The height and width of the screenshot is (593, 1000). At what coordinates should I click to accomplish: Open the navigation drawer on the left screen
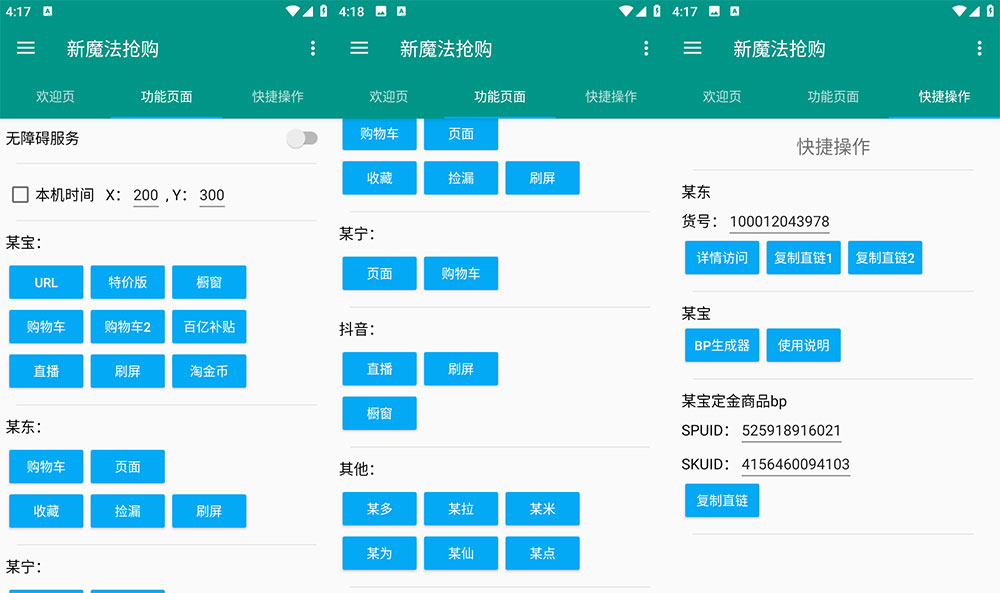coord(26,47)
